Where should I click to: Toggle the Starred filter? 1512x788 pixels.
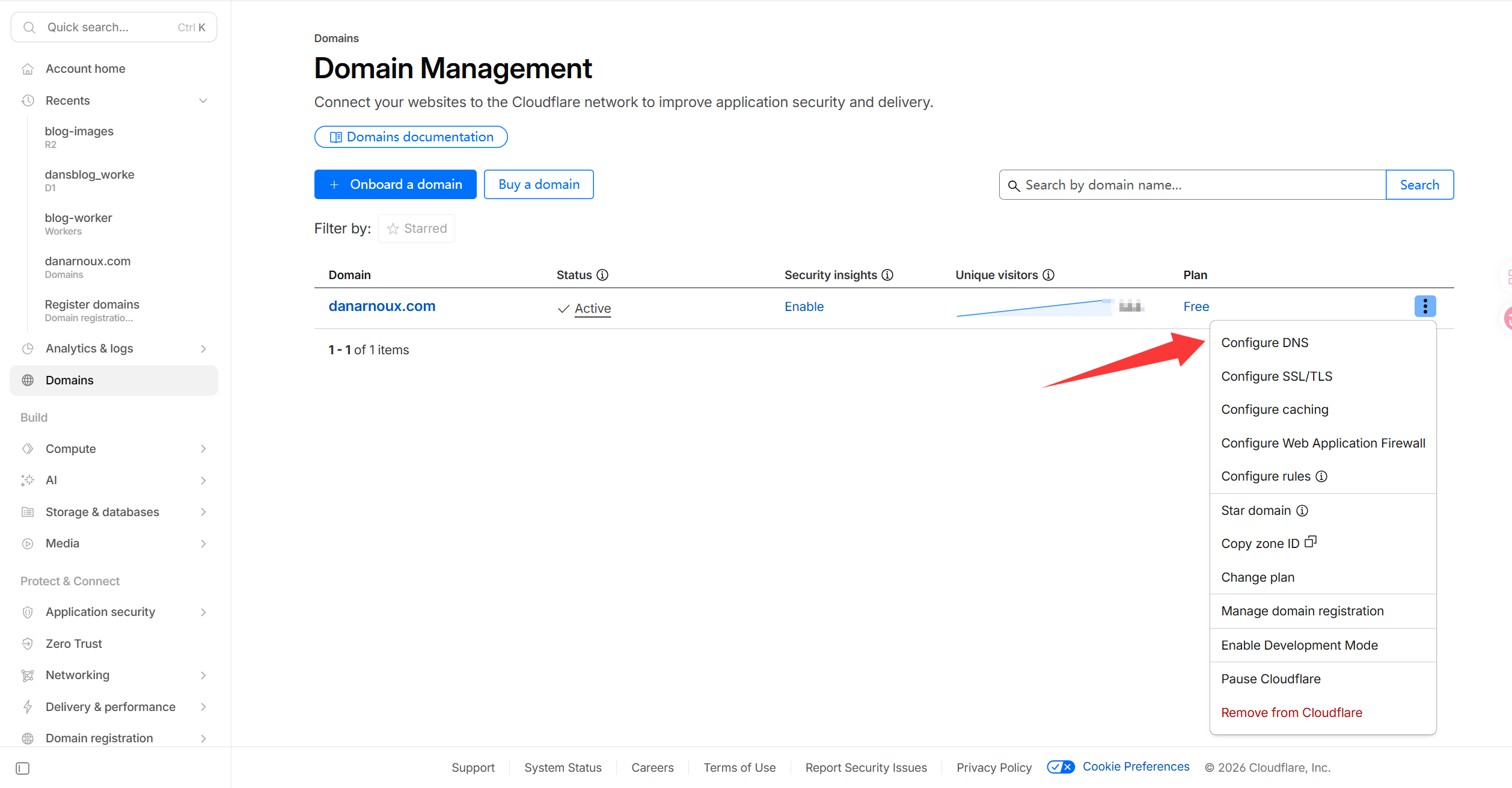(x=417, y=229)
